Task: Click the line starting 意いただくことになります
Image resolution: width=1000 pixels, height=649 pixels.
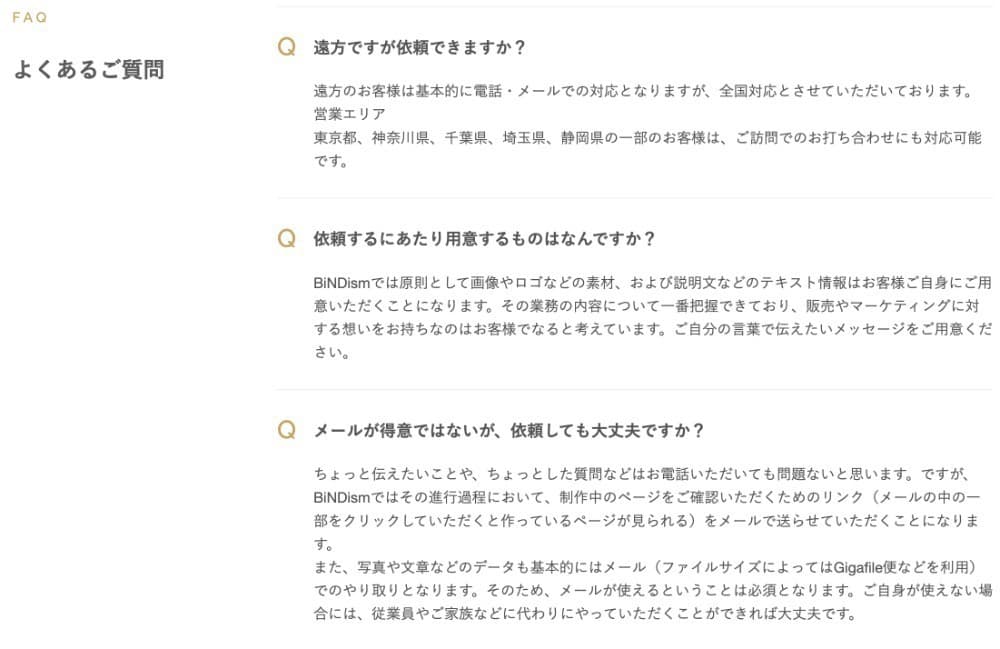Action: tap(646, 306)
